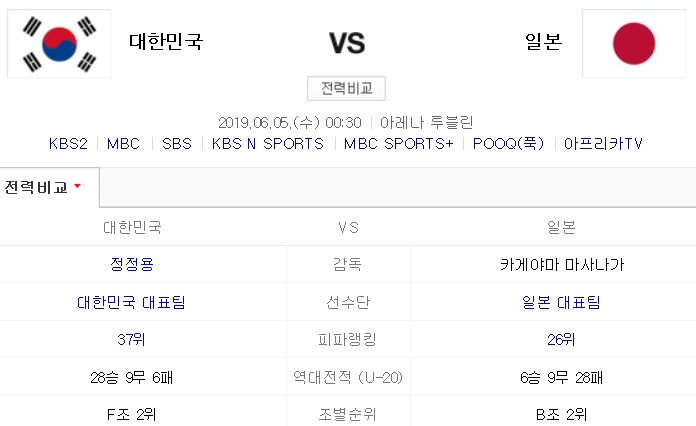
Task: Click the South Korea flag image
Action: pyautogui.click(x=59, y=42)
